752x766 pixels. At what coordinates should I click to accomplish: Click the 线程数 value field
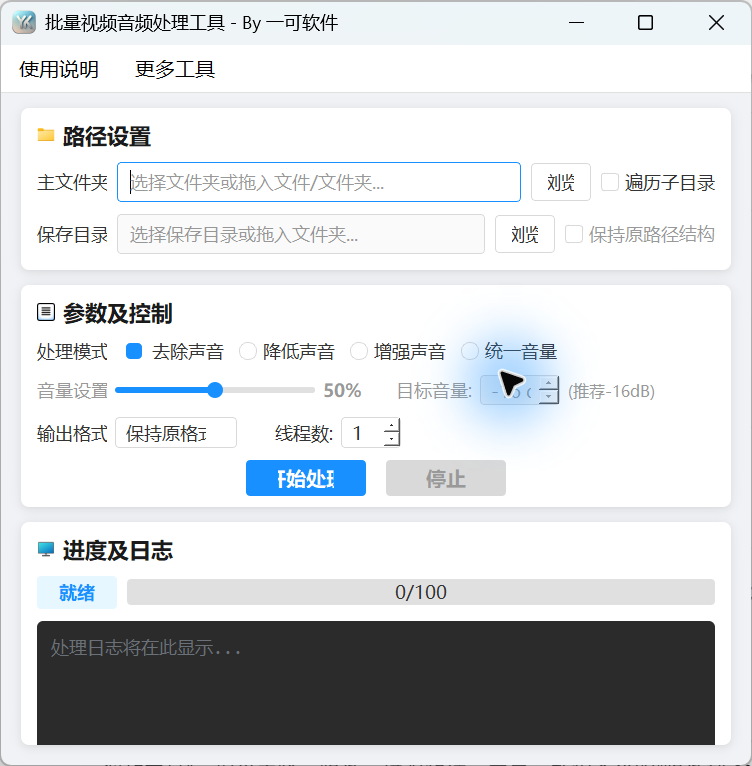(362, 433)
